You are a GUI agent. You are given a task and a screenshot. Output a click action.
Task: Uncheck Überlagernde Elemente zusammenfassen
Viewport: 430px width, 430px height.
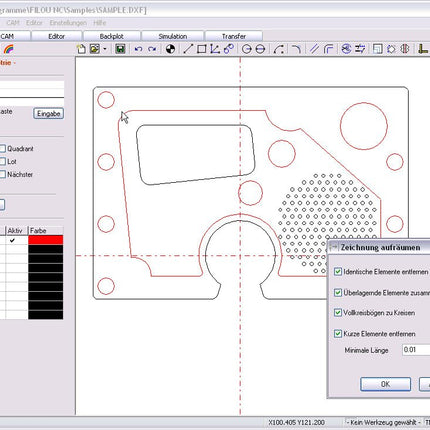[x=338, y=293]
